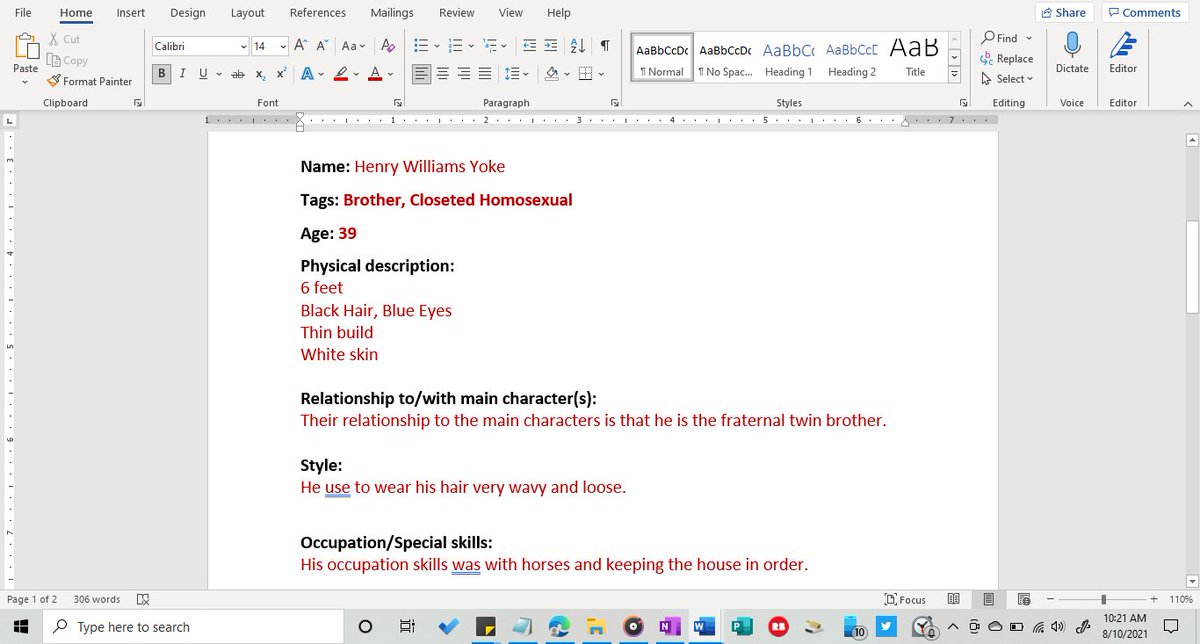Center-align the paragraph
Viewport: 1200px width, 644px height.
point(443,74)
